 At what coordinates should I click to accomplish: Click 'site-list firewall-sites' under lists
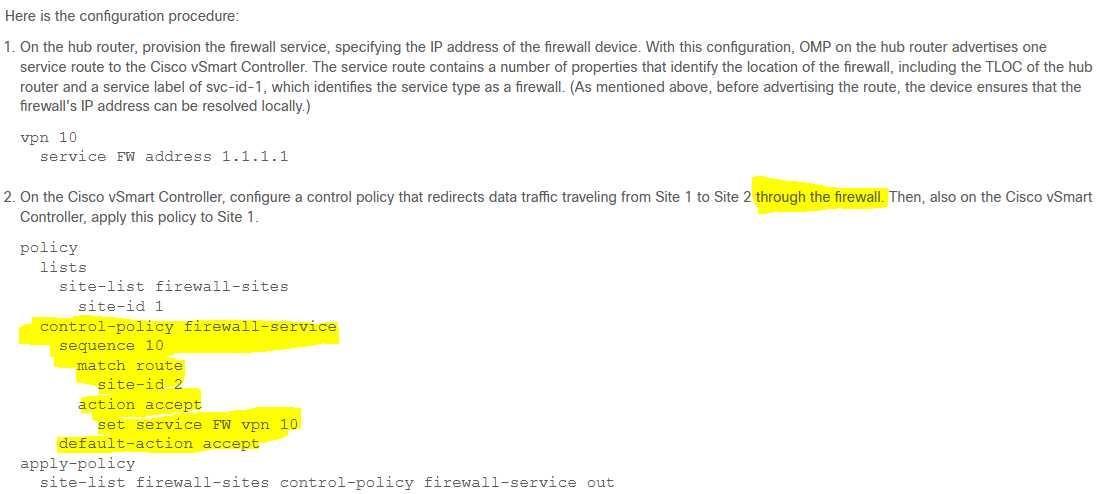tap(173, 287)
